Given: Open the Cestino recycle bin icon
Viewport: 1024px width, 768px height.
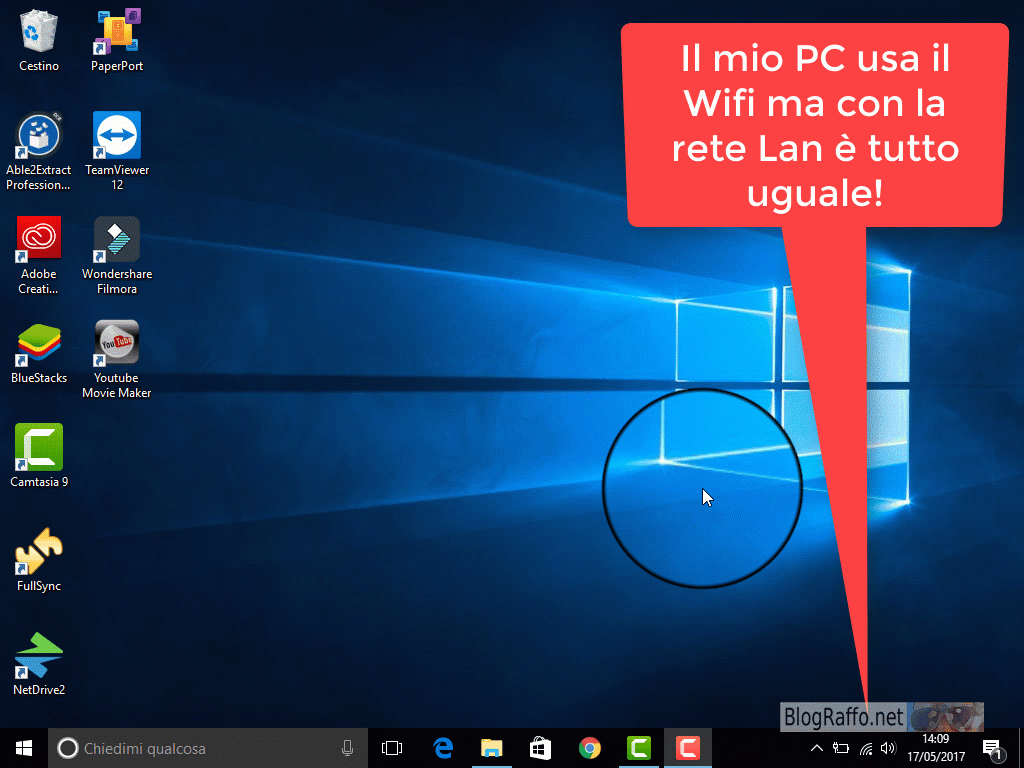Looking at the screenshot, I should point(39,40).
